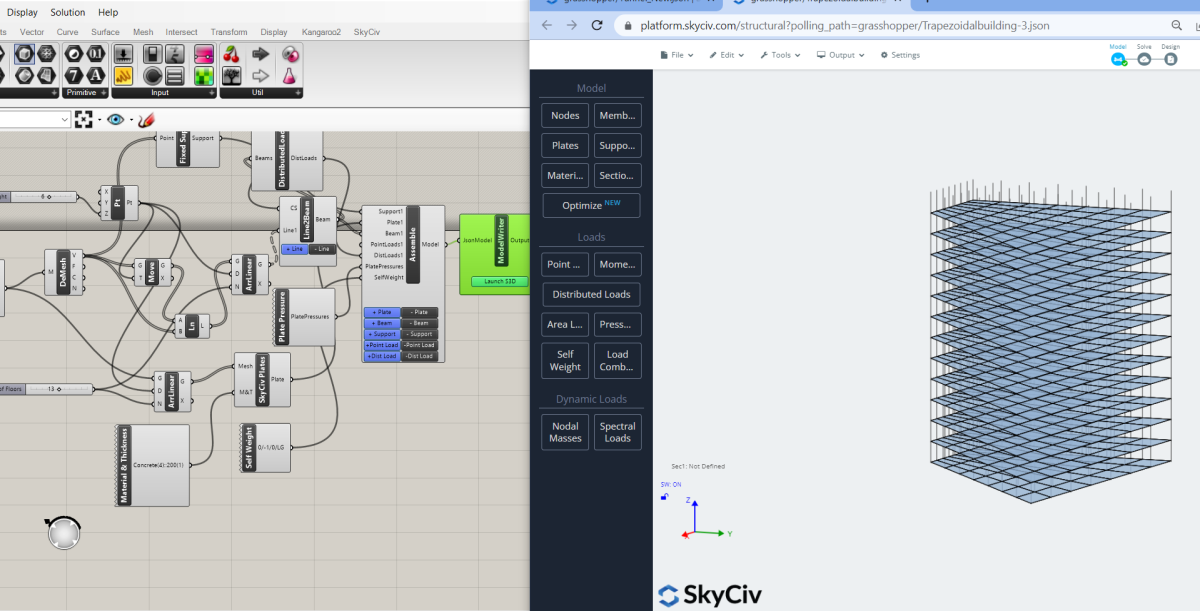1200x611 pixels.
Task: Toggle the eye preview icon on Grasshopper canvas toolbar
Action: coord(116,119)
